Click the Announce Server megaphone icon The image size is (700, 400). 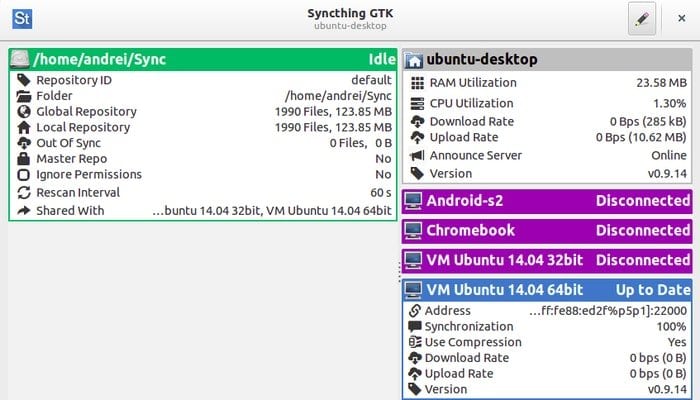pyautogui.click(x=417, y=155)
